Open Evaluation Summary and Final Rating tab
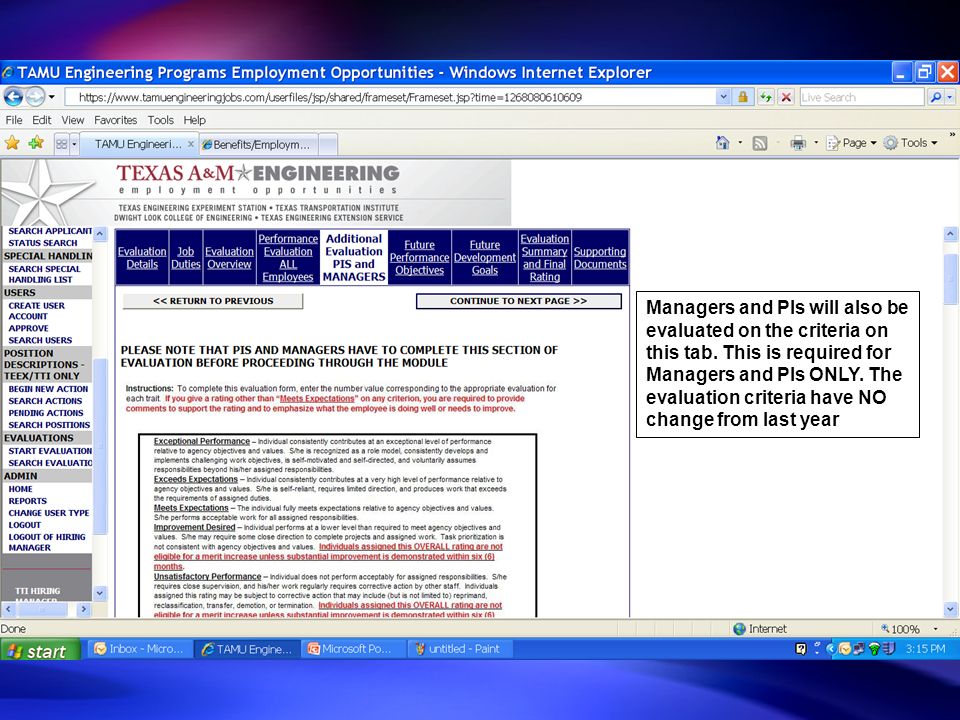This screenshot has width=960, height=720. (544, 258)
